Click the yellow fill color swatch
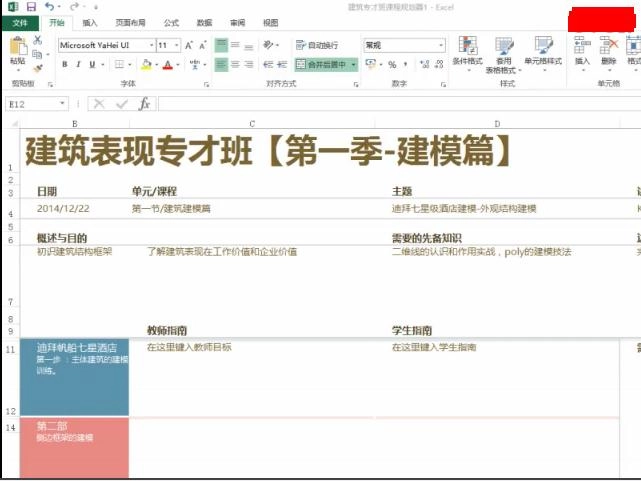 pyautogui.click(x=146, y=65)
